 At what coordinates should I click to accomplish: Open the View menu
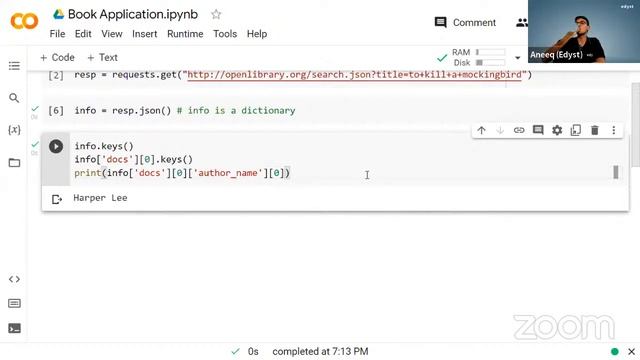click(x=112, y=34)
